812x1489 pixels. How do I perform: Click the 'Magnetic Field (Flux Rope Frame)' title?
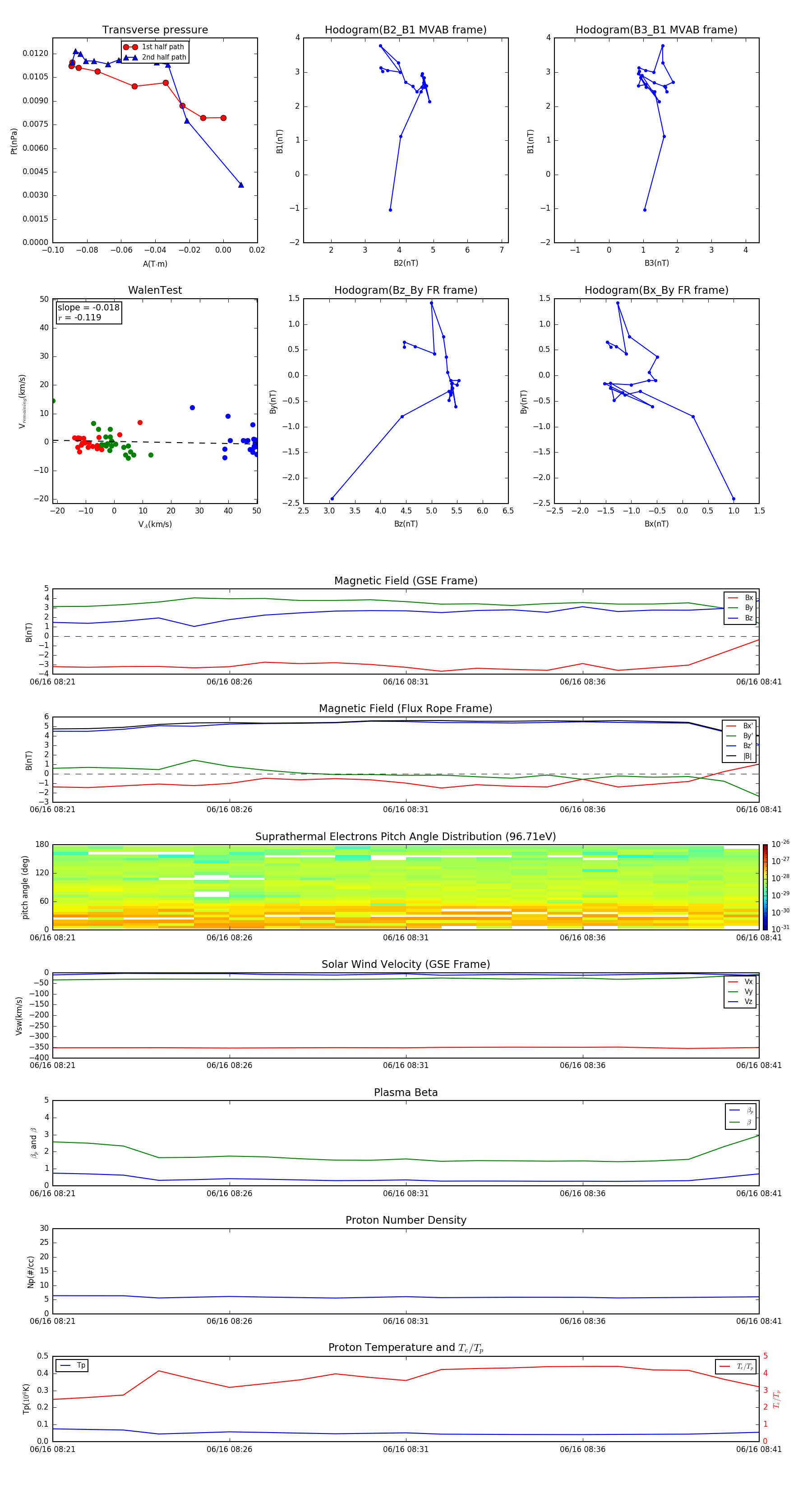[x=406, y=709]
